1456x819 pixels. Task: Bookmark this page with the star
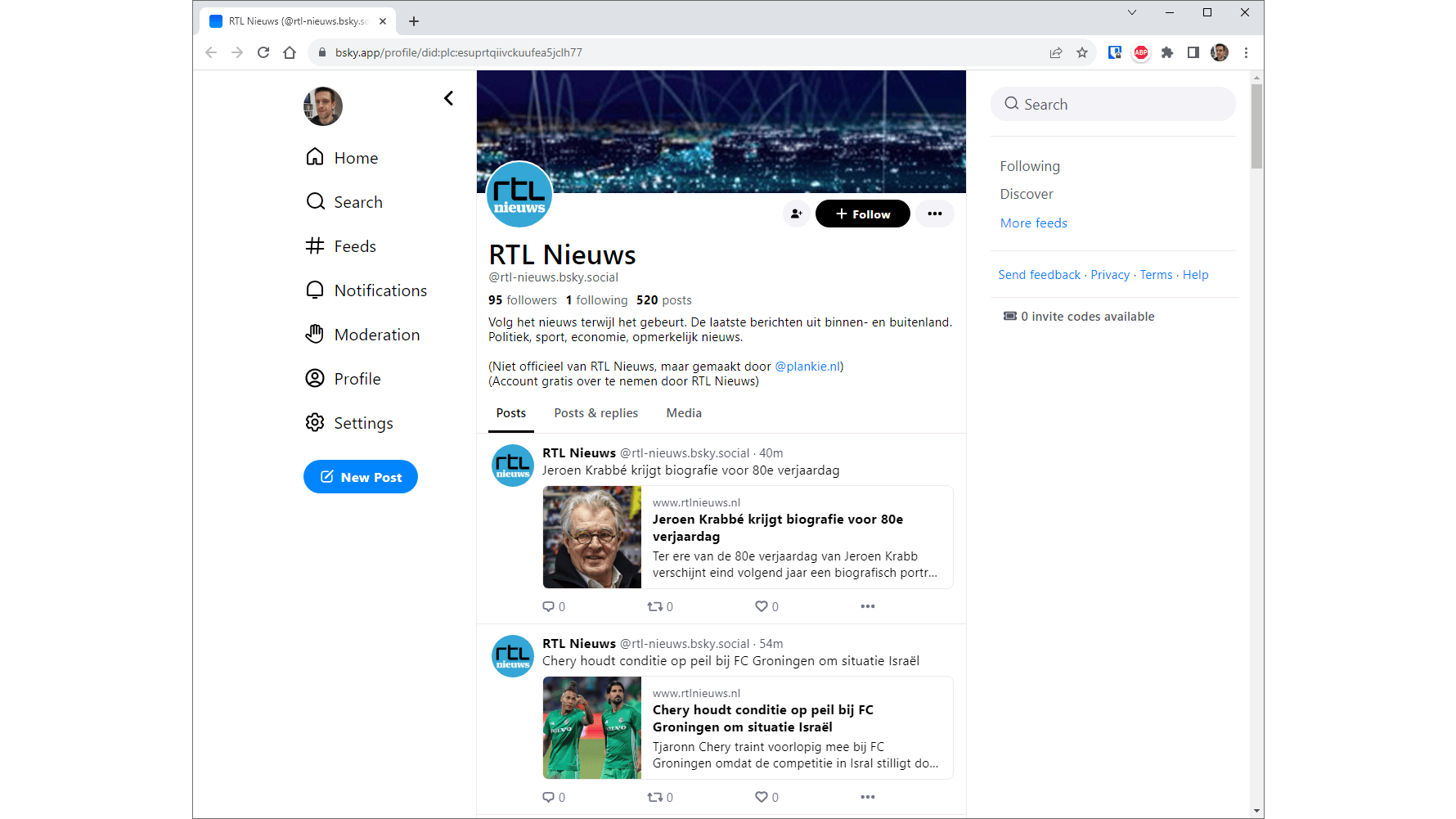coord(1082,52)
